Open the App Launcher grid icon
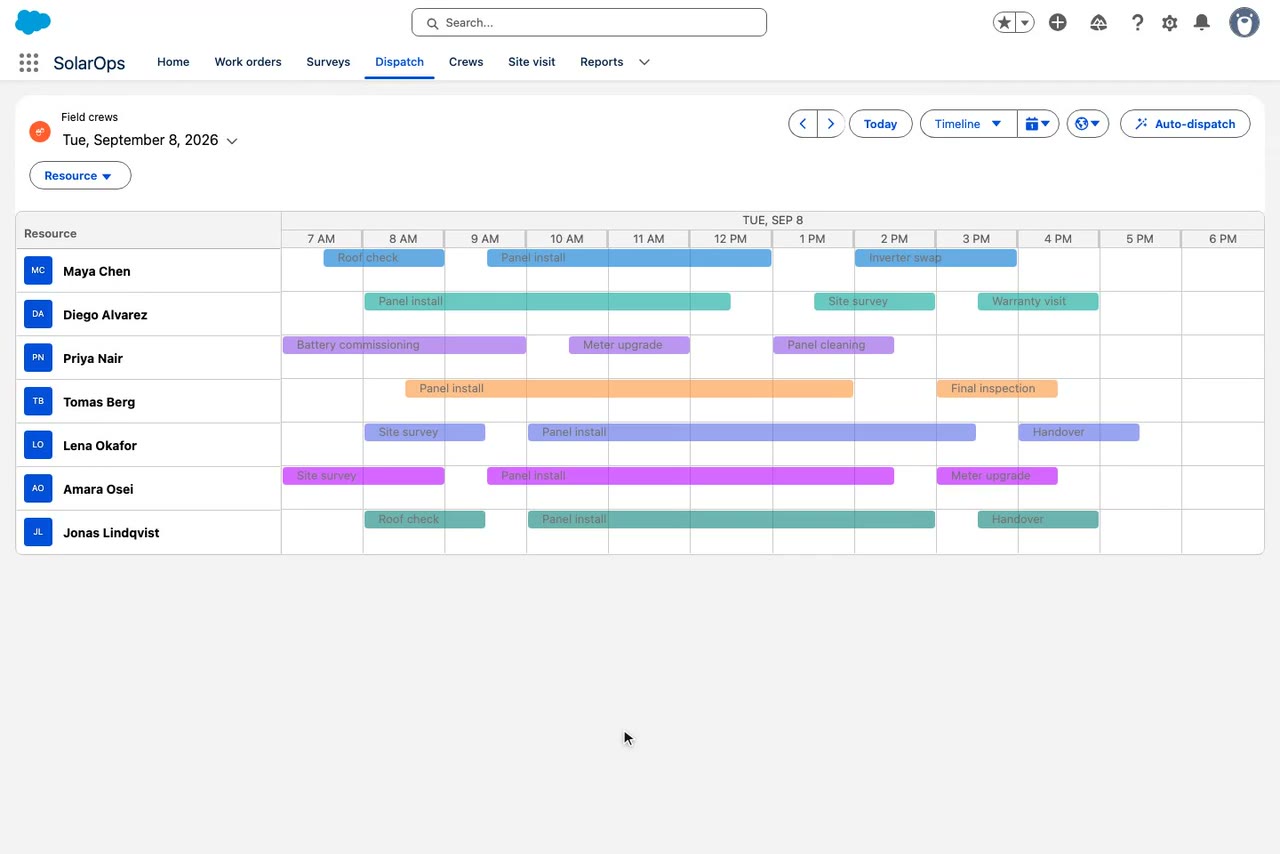This screenshot has height=854, width=1280. pos(28,62)
